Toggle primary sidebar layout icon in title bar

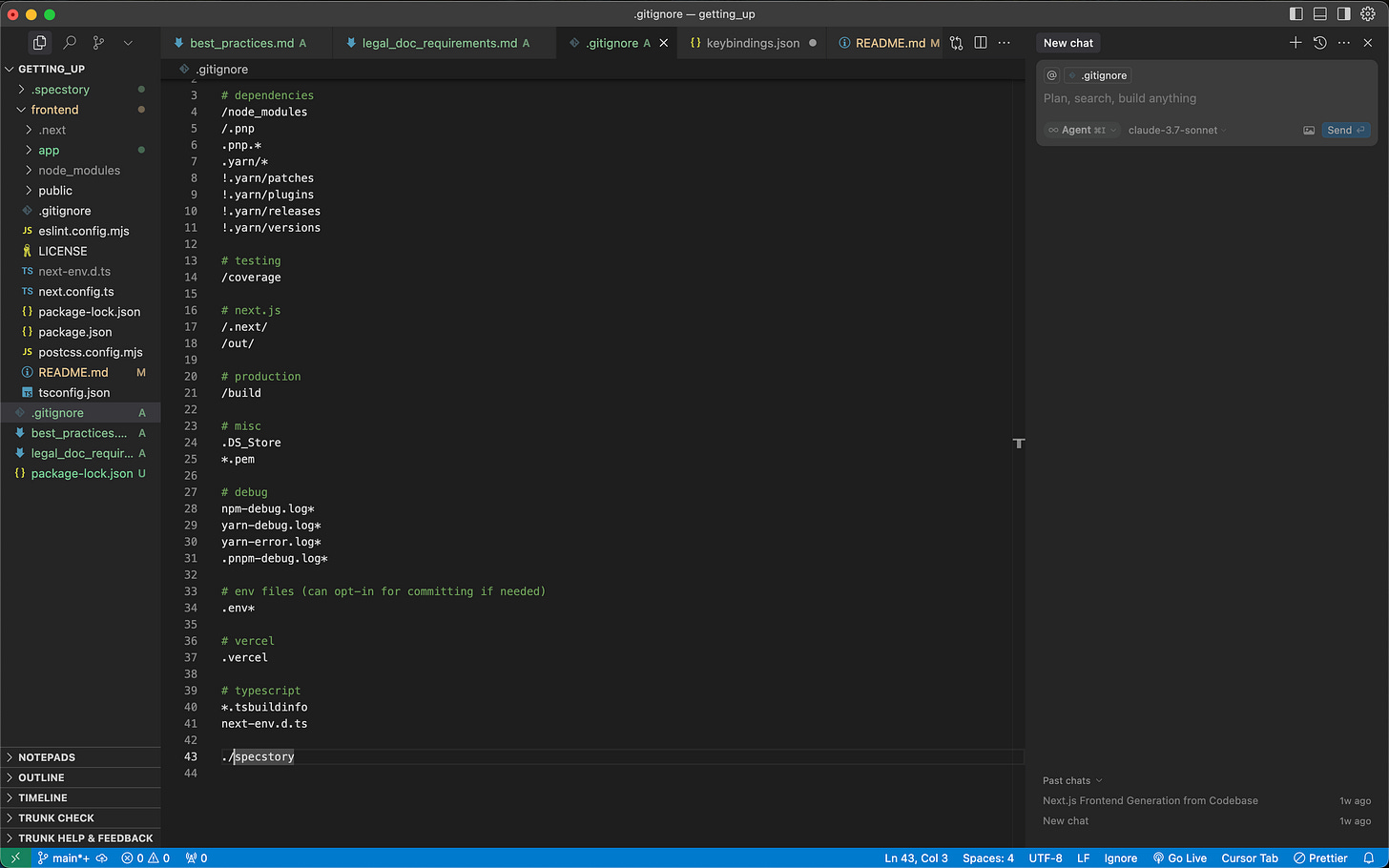pos(1296,14)
